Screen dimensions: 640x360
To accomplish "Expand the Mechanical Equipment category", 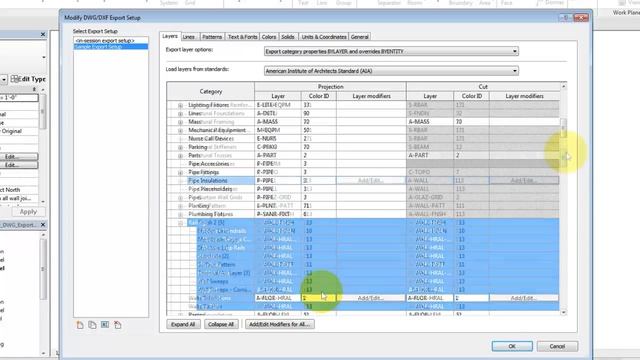I will [180, 131].
